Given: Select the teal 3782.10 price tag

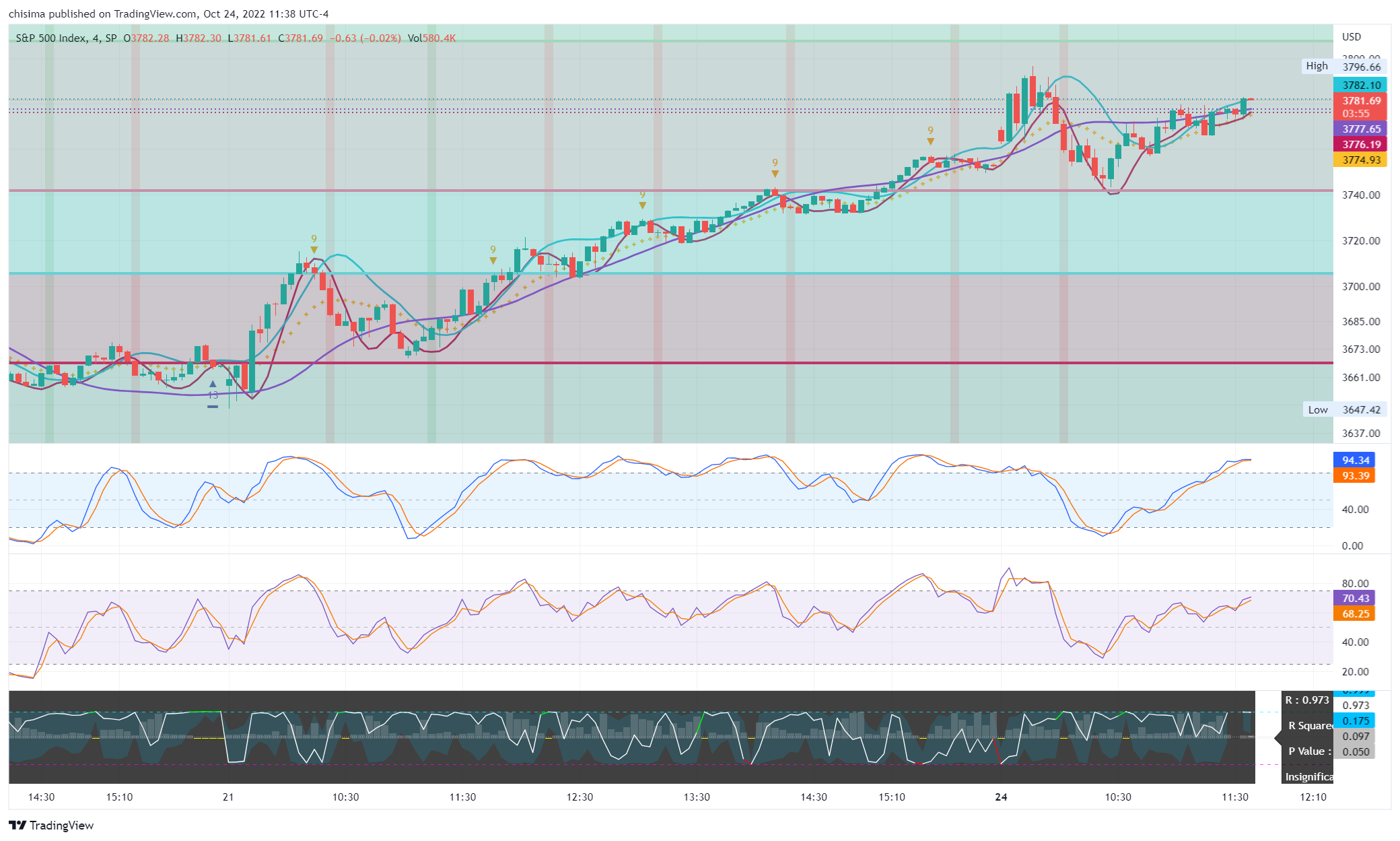Looking at the screenshot, I should pos(1360,85).
